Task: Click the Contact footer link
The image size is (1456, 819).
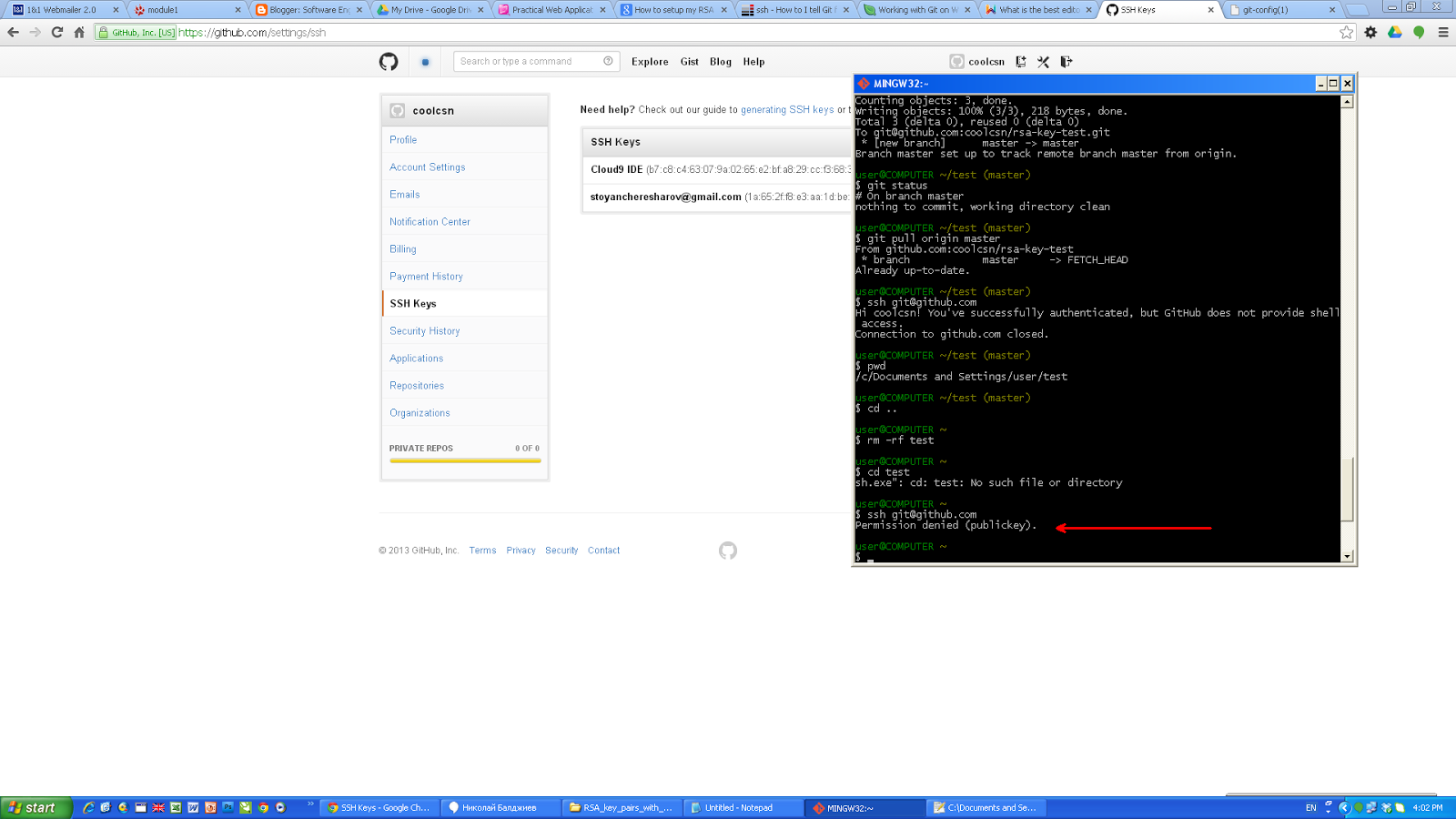Action: click(603, 551)
